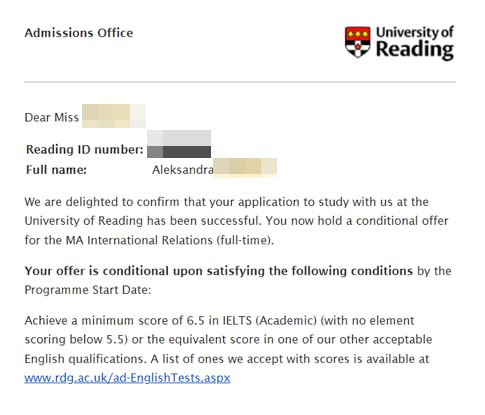The width and height of the screenshot is (485, 415).
Task: Click the blurred surname next to Aleksandra
Action: pos(245,168)
